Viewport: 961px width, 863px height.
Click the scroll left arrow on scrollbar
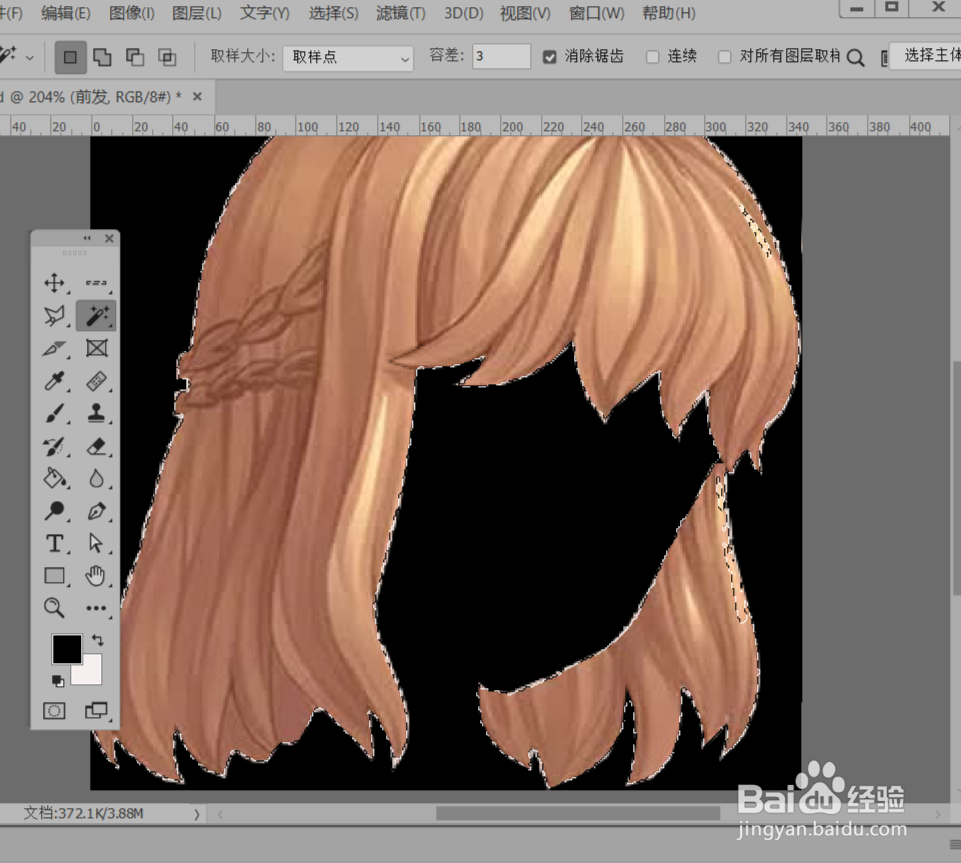pyautogui.click(x=220, y=815)
